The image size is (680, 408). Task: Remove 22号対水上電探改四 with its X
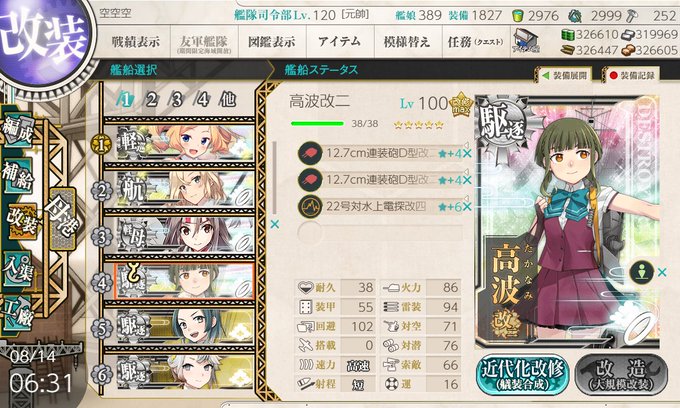[x=467, y=207]
